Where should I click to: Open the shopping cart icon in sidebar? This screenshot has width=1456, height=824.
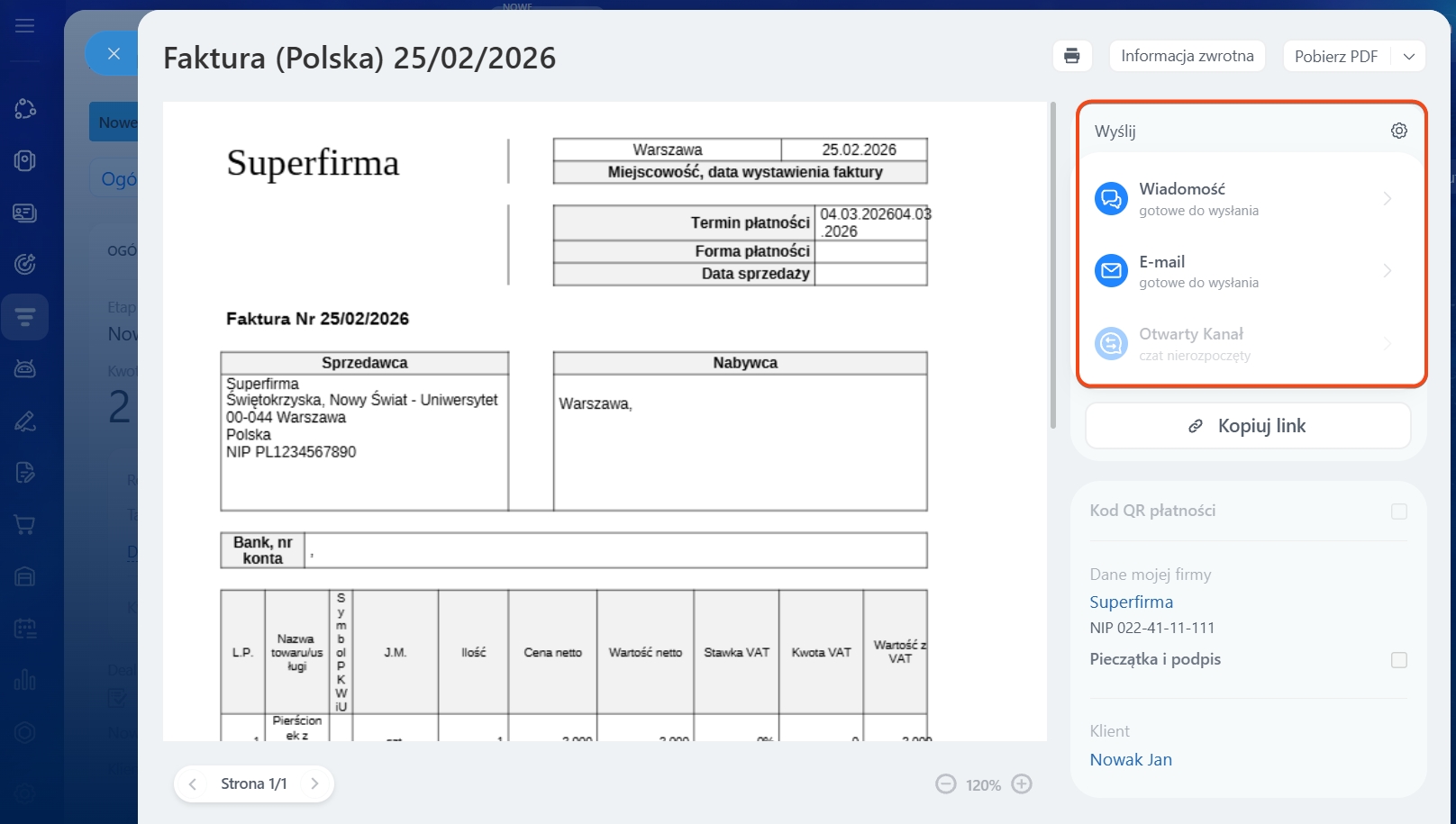pyautogui.click(x=25, y=525)
